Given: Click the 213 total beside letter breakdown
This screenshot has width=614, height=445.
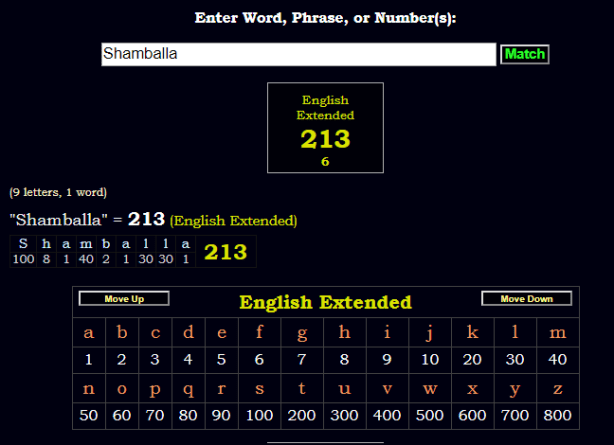Looking at the screenshot, I should point(225,252).
